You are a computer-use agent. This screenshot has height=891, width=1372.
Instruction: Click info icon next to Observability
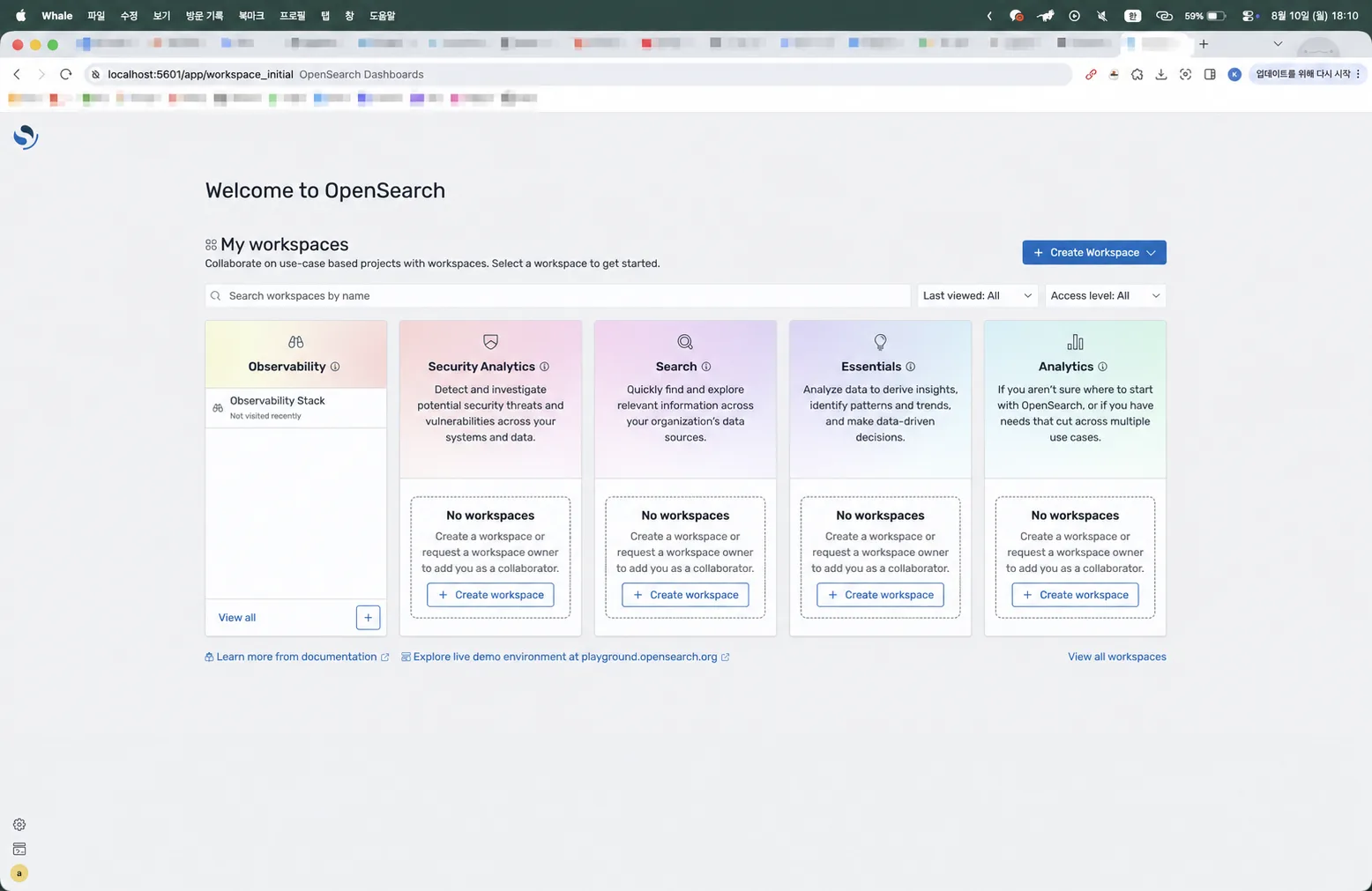click(x=335, y=367)
